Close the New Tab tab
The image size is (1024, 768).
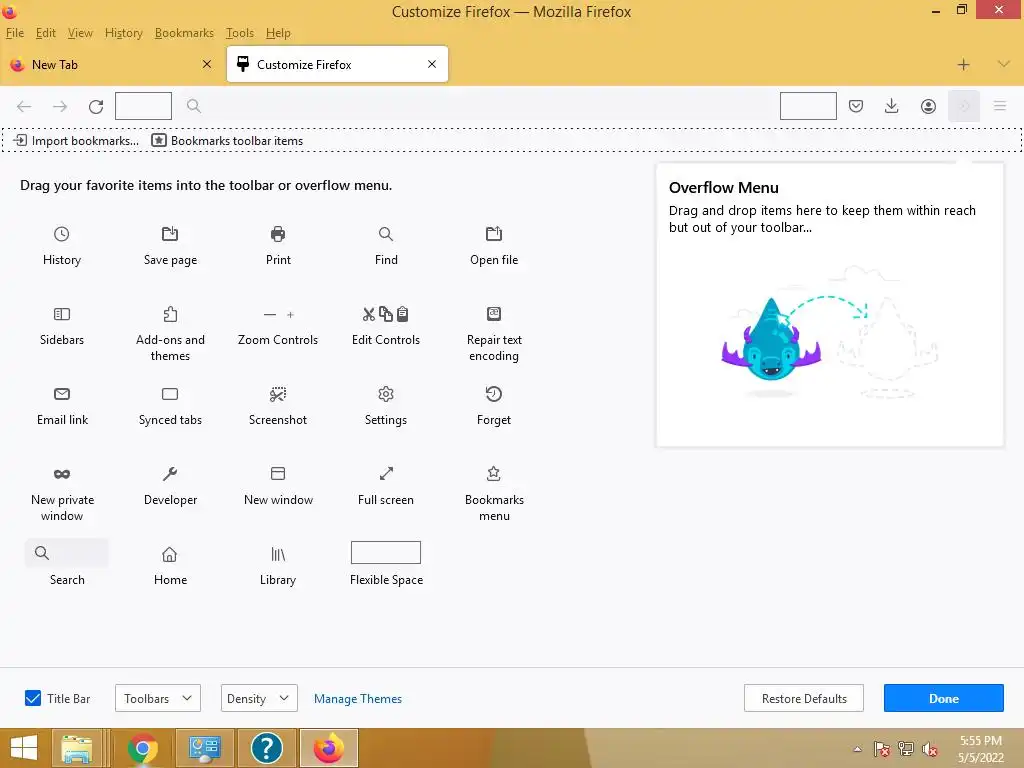[x=207, y=64]
